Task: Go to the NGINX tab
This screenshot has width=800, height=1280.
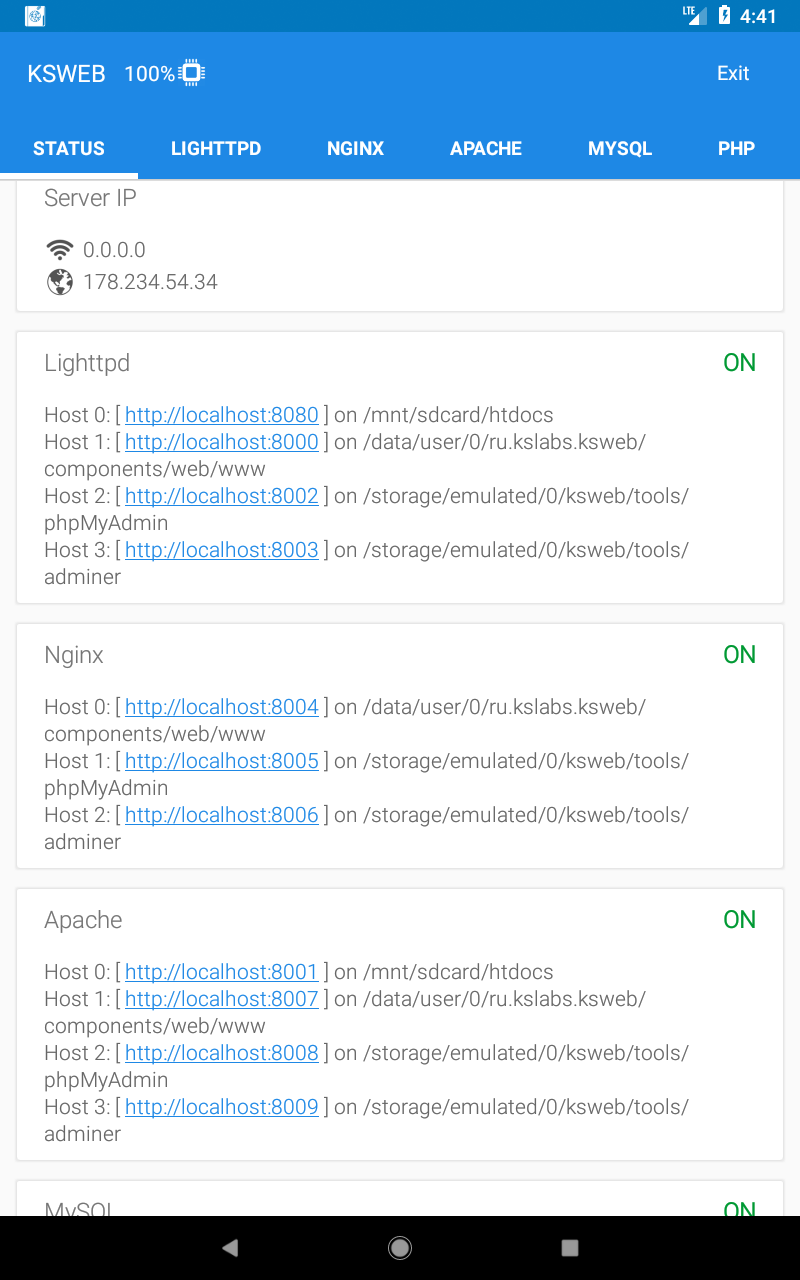Action: pos(355,149)
